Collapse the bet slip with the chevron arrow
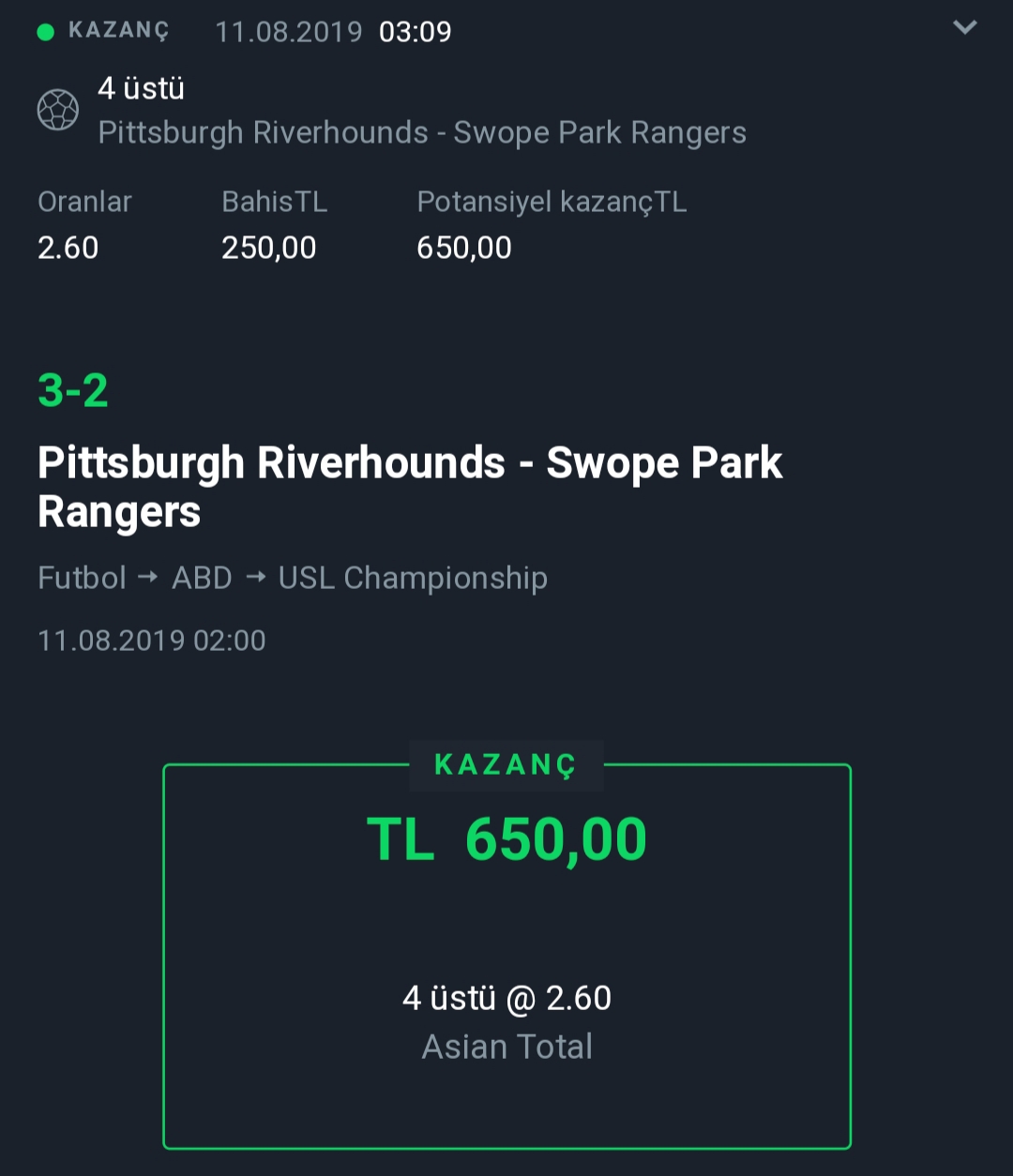 point(965,27)
